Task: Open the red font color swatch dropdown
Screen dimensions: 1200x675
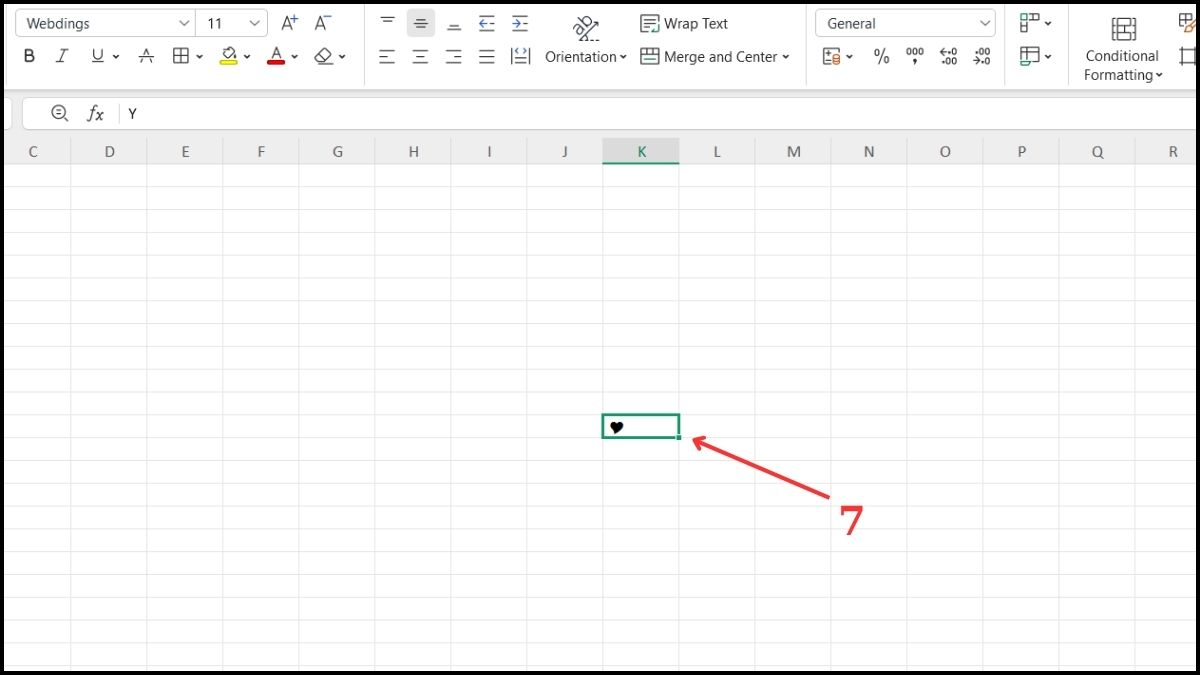Action: click(x=292, y=57)
